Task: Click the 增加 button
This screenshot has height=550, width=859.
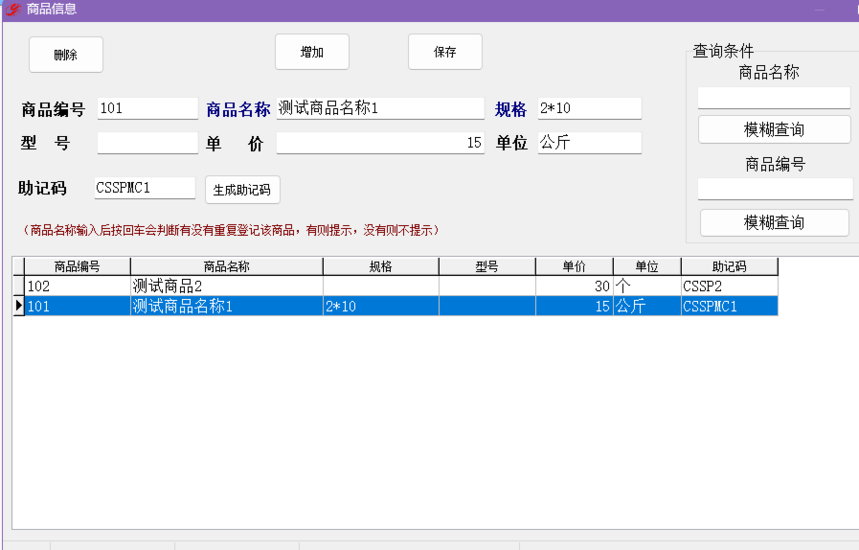Action: [312, 52]
